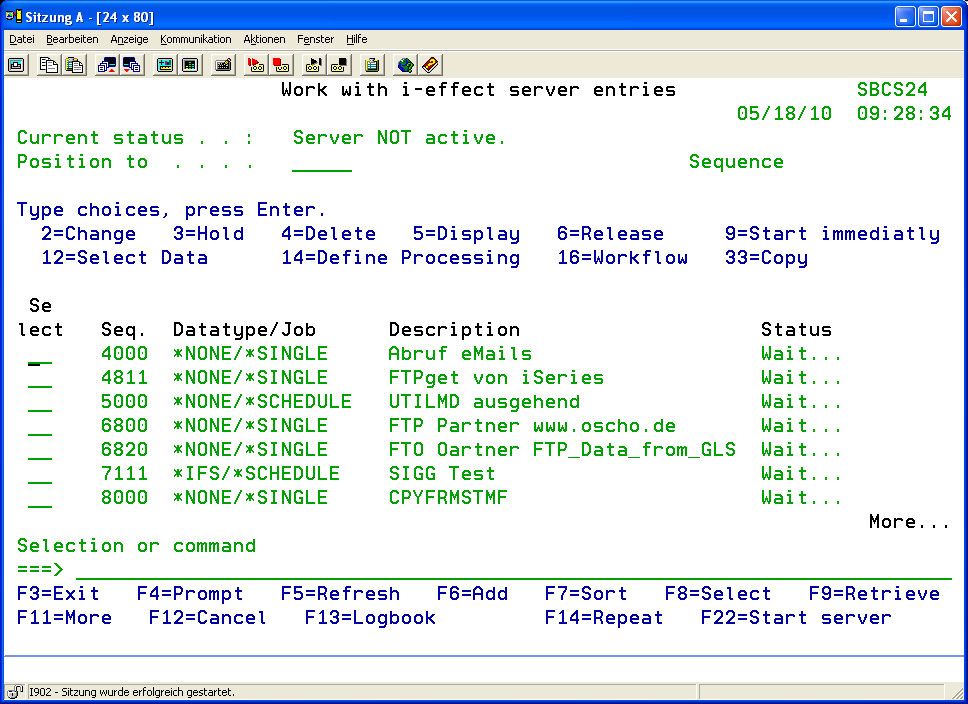Click the select field for sequence 4811
Screen dimensions: 968x704
(40, 378)
